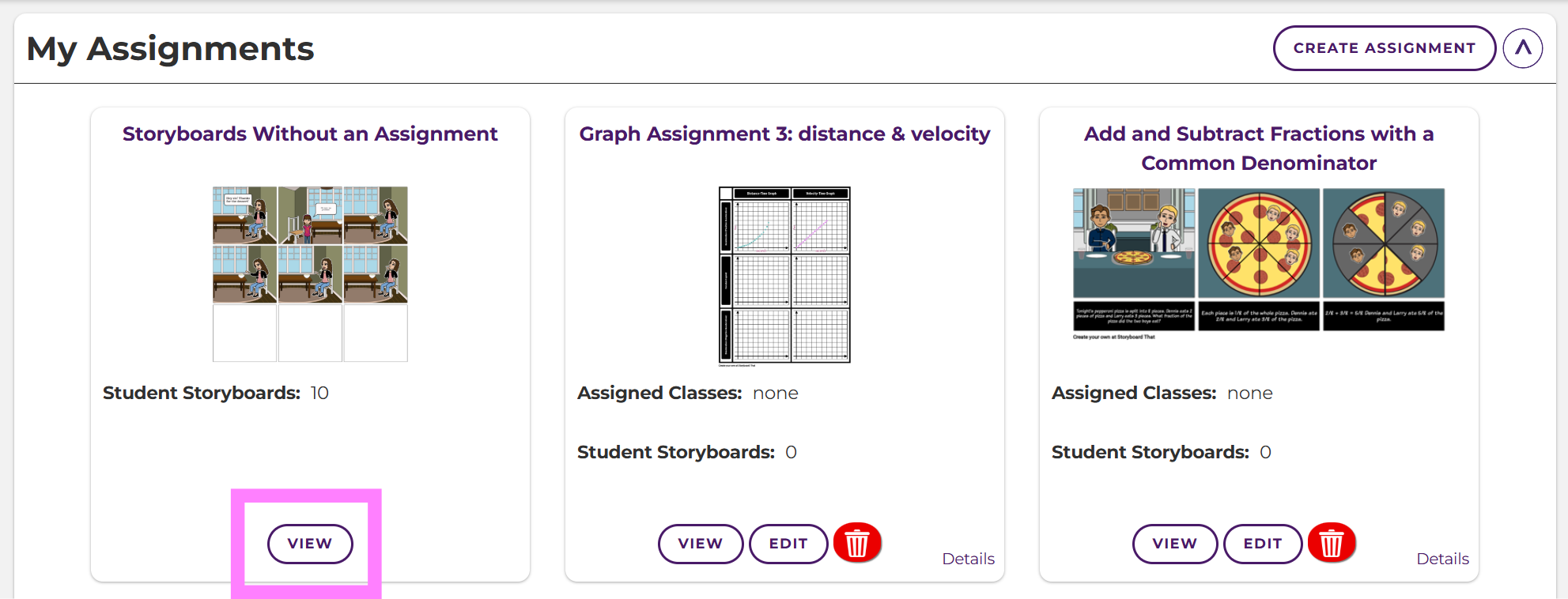Collapse the My Assignments section
1568x599 pixels.
(x=1522, y=48)
